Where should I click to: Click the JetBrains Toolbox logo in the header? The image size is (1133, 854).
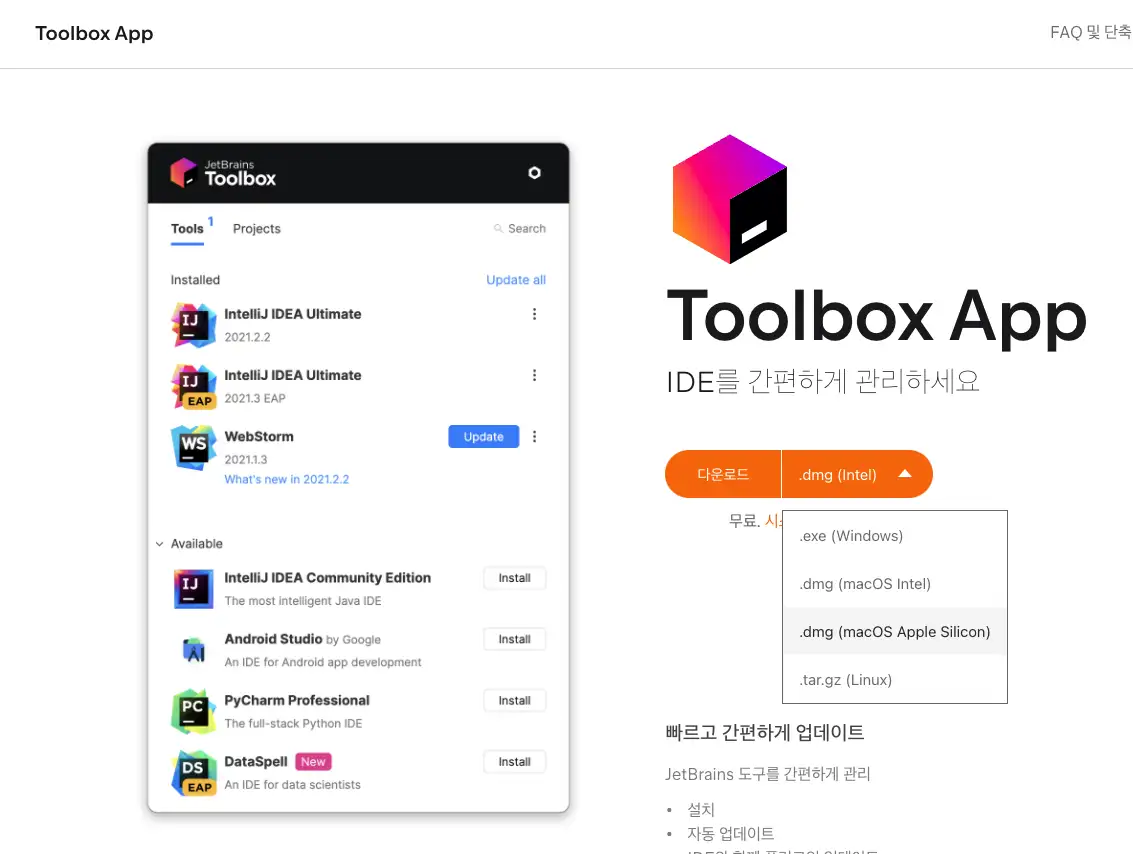point(223,173)
